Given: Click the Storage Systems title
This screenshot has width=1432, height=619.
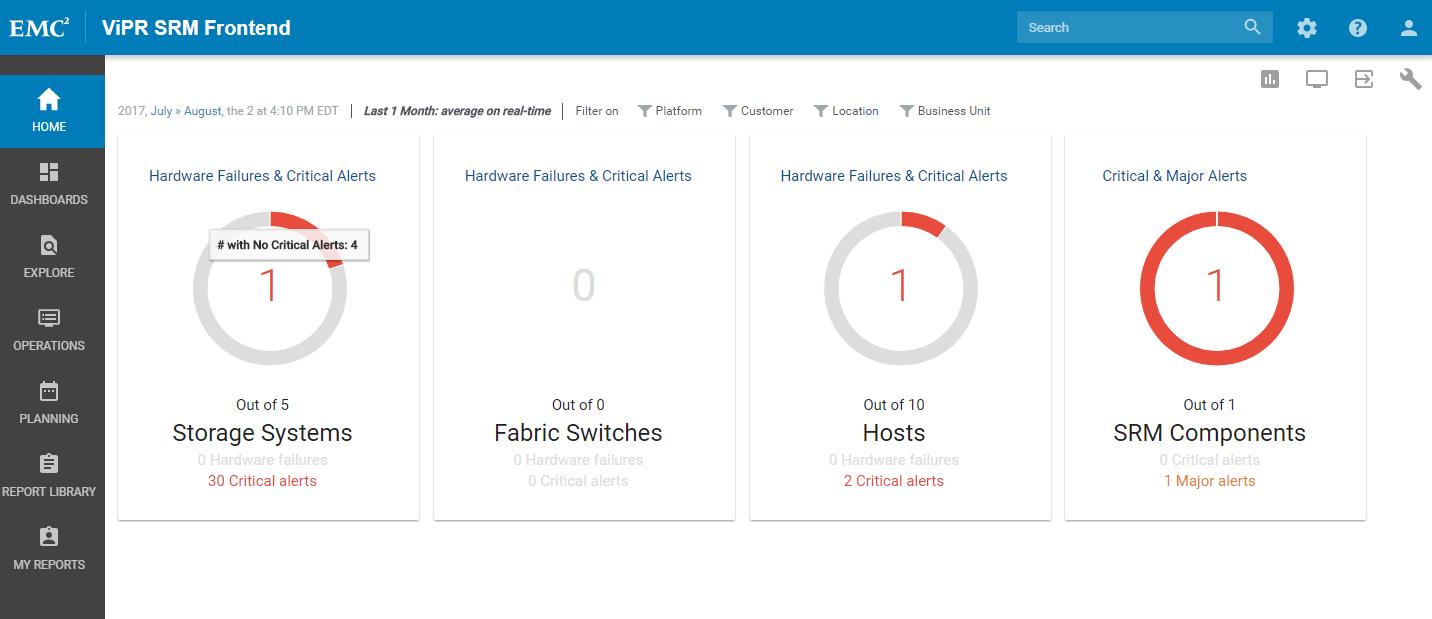Looking at the screenshot, I should coord(262,433).
